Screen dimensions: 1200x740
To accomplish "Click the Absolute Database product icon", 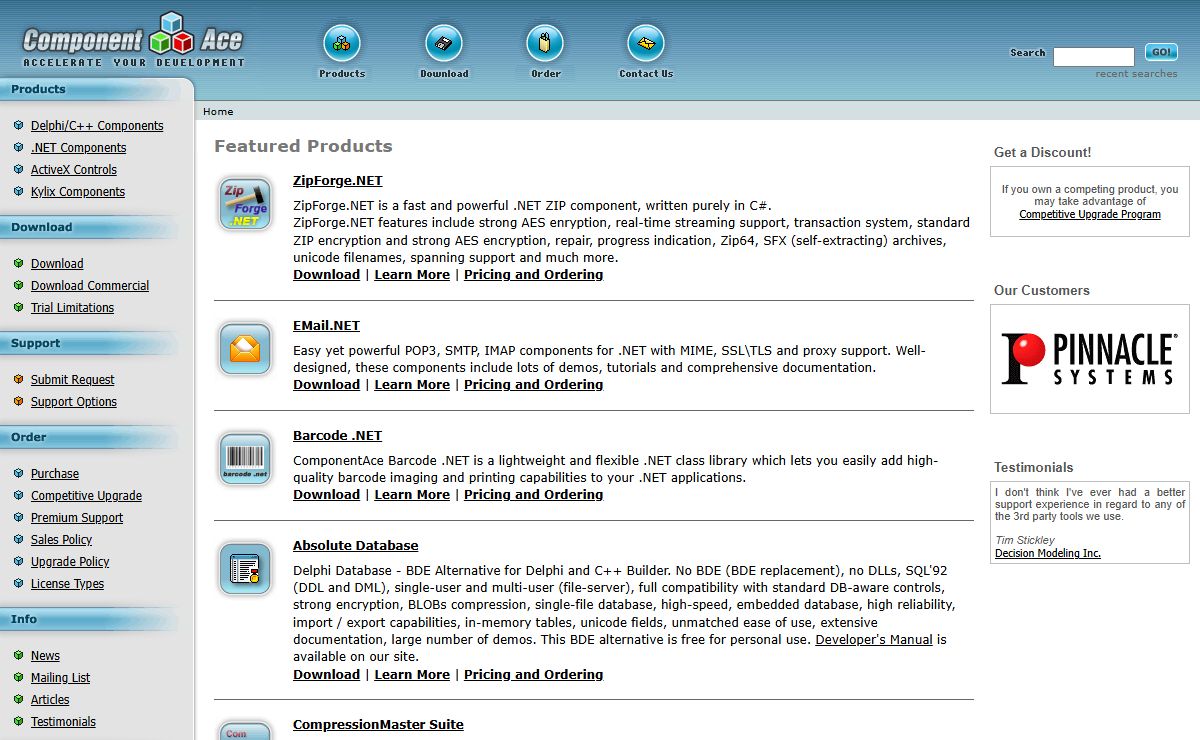I will 245,570.
